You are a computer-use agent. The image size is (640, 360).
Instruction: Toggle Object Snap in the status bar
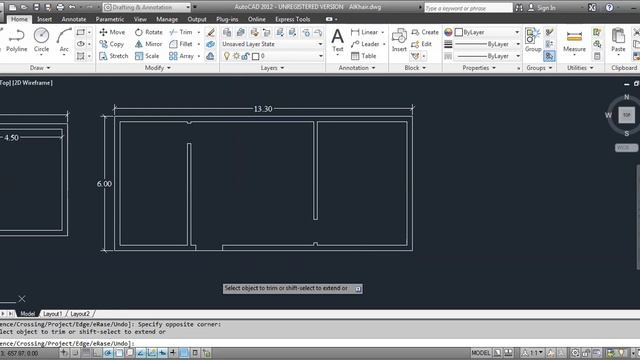pyautogui.click(x=119, y=353)
